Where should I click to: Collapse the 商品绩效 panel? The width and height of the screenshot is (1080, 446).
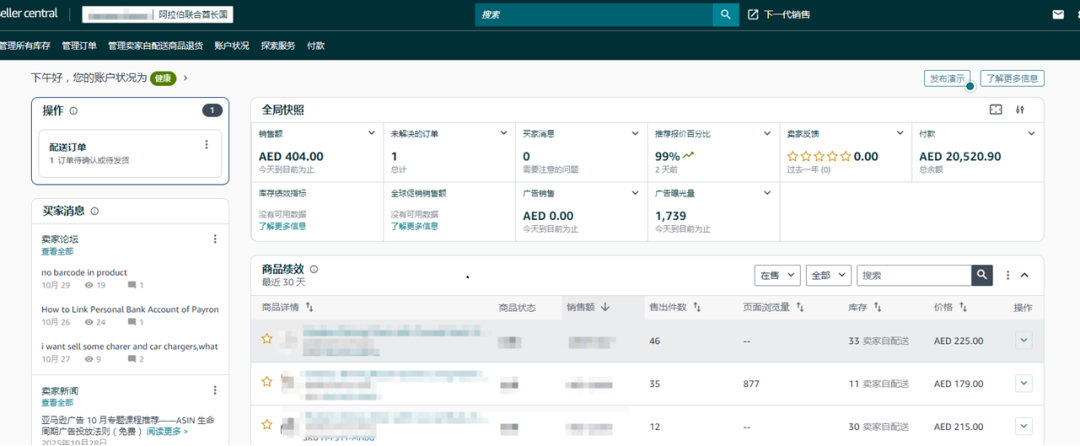1024,275
